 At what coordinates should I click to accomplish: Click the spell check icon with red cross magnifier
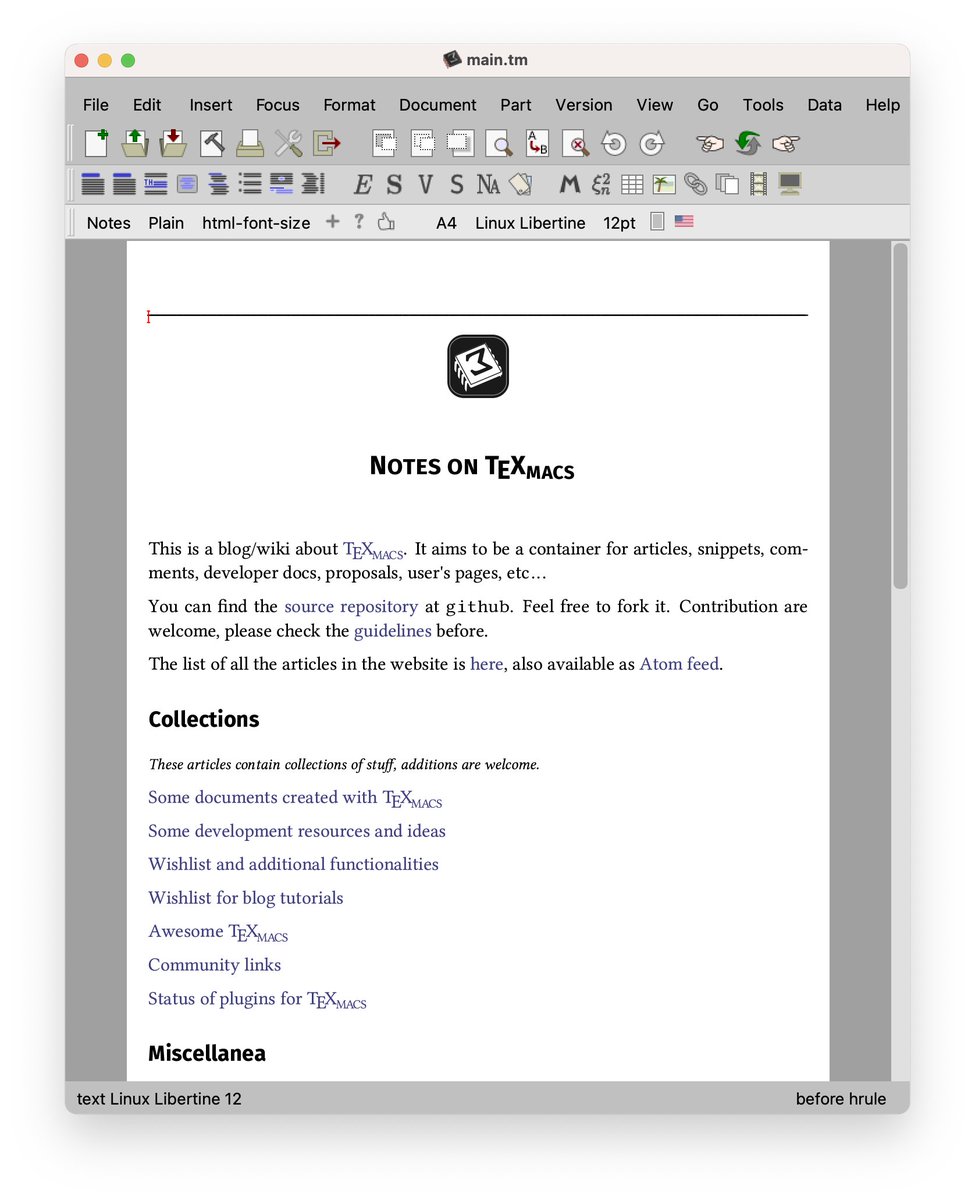(x=575, y=144)
